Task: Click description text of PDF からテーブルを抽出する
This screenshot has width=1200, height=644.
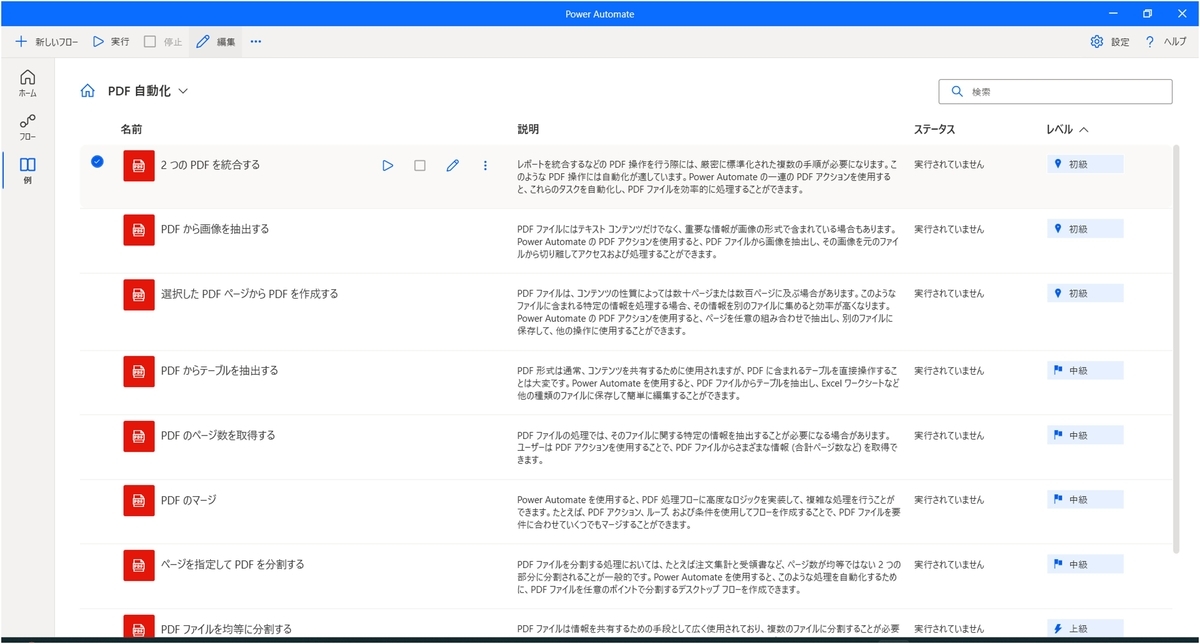Action: [x=706, y=383]
